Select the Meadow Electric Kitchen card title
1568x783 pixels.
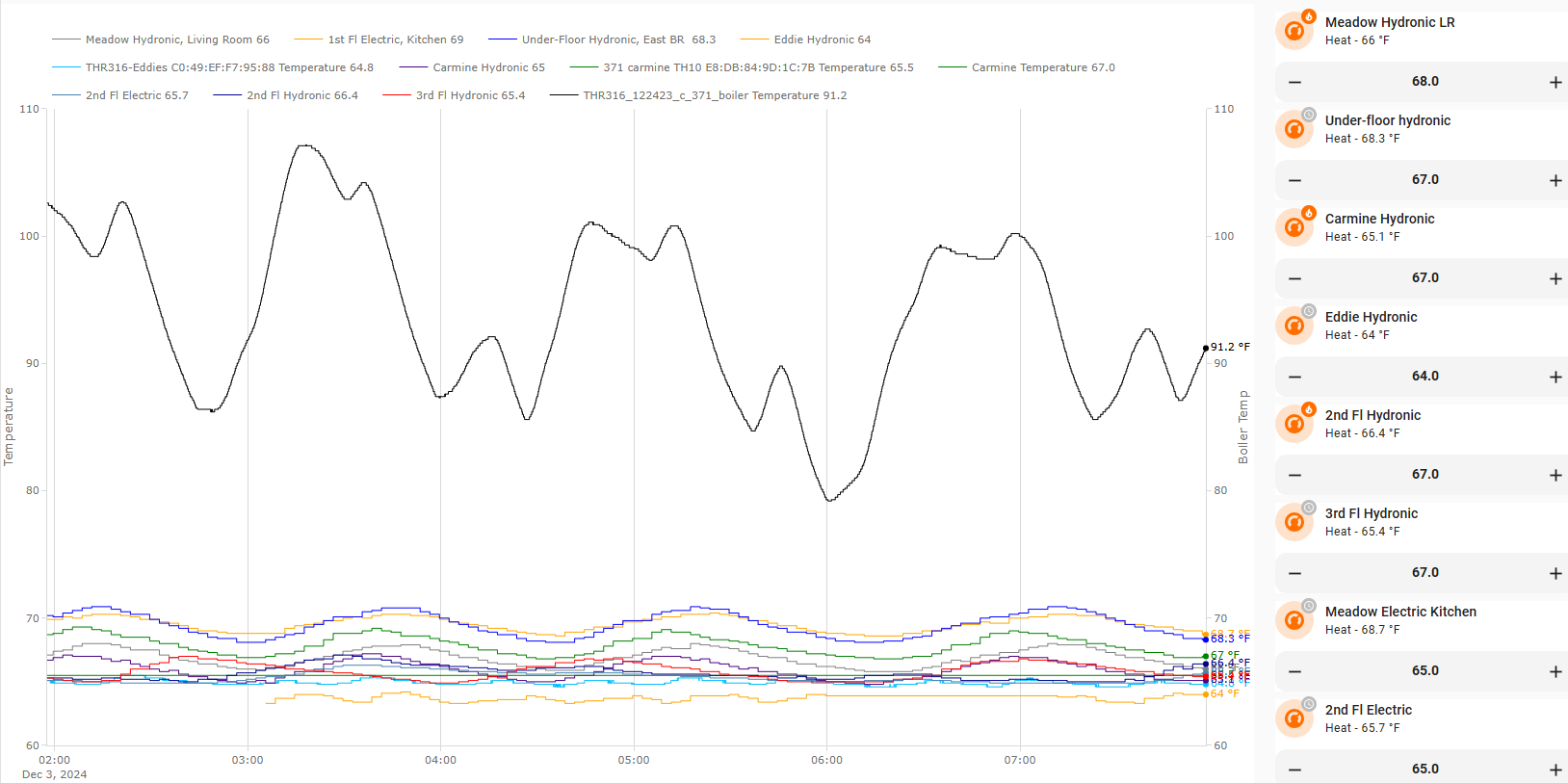(x=1400, y=612)
